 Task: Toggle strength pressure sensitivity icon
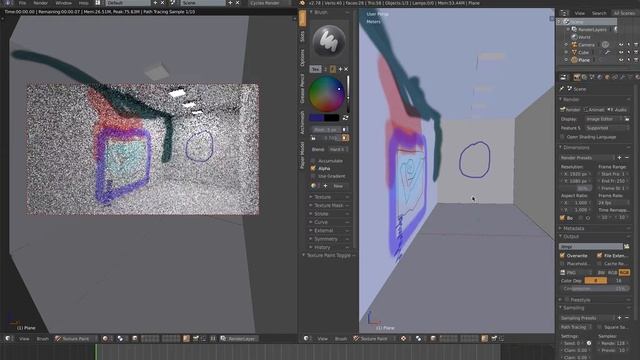click(345, 138)
